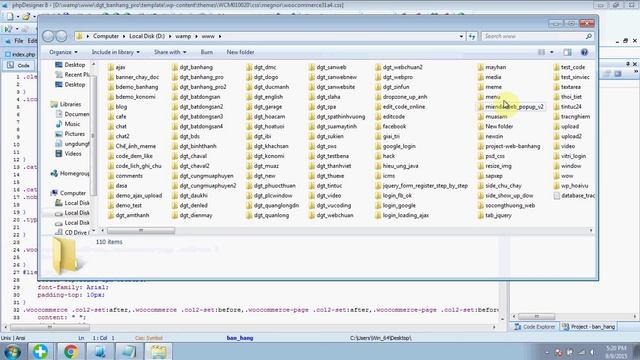
Task: Click Computer in the address breadcrumb
Action: 106,36
